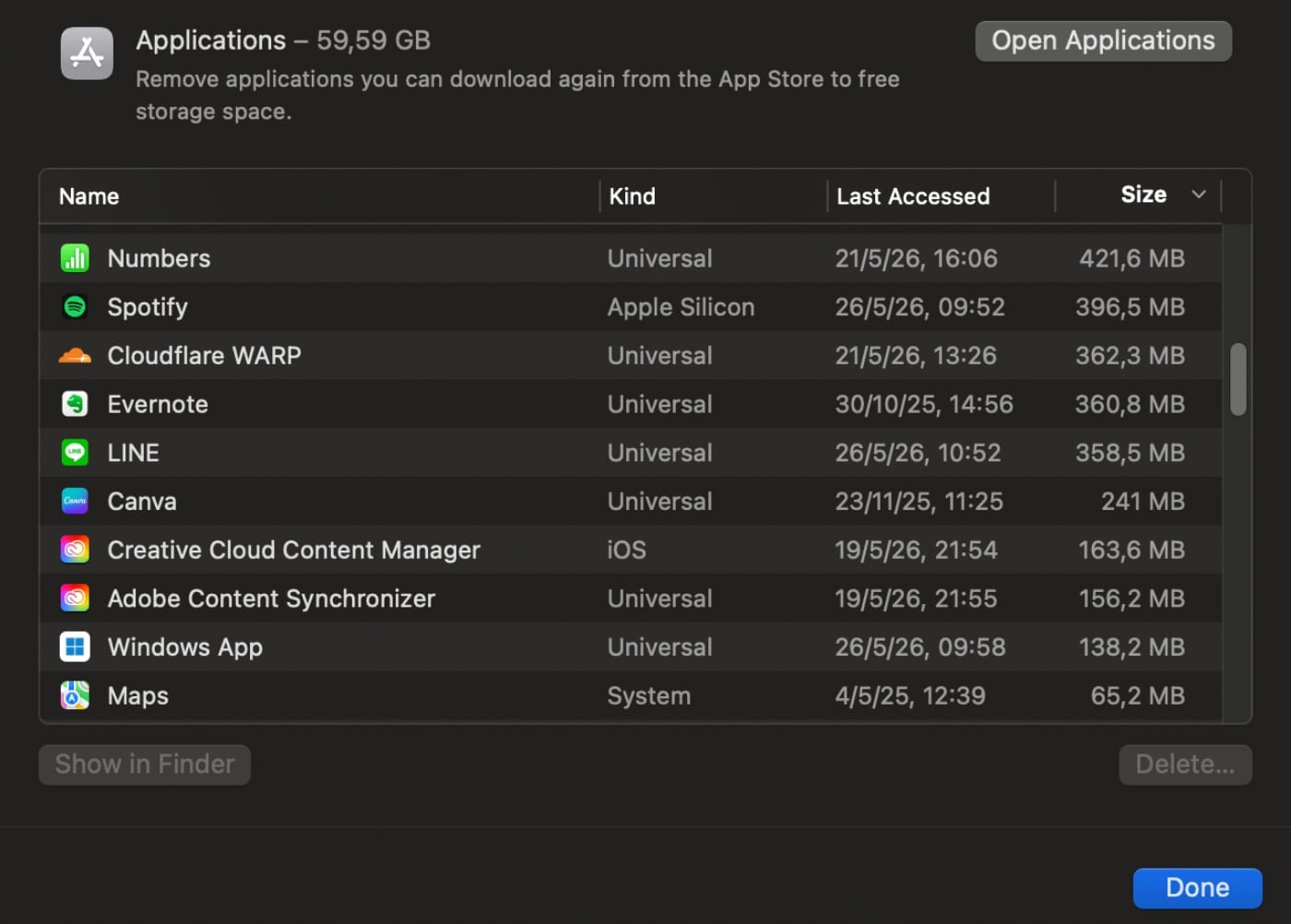Screen dimensions: 1291x924
Task: Select the Canva name text
Action: (x=142, y=502)
